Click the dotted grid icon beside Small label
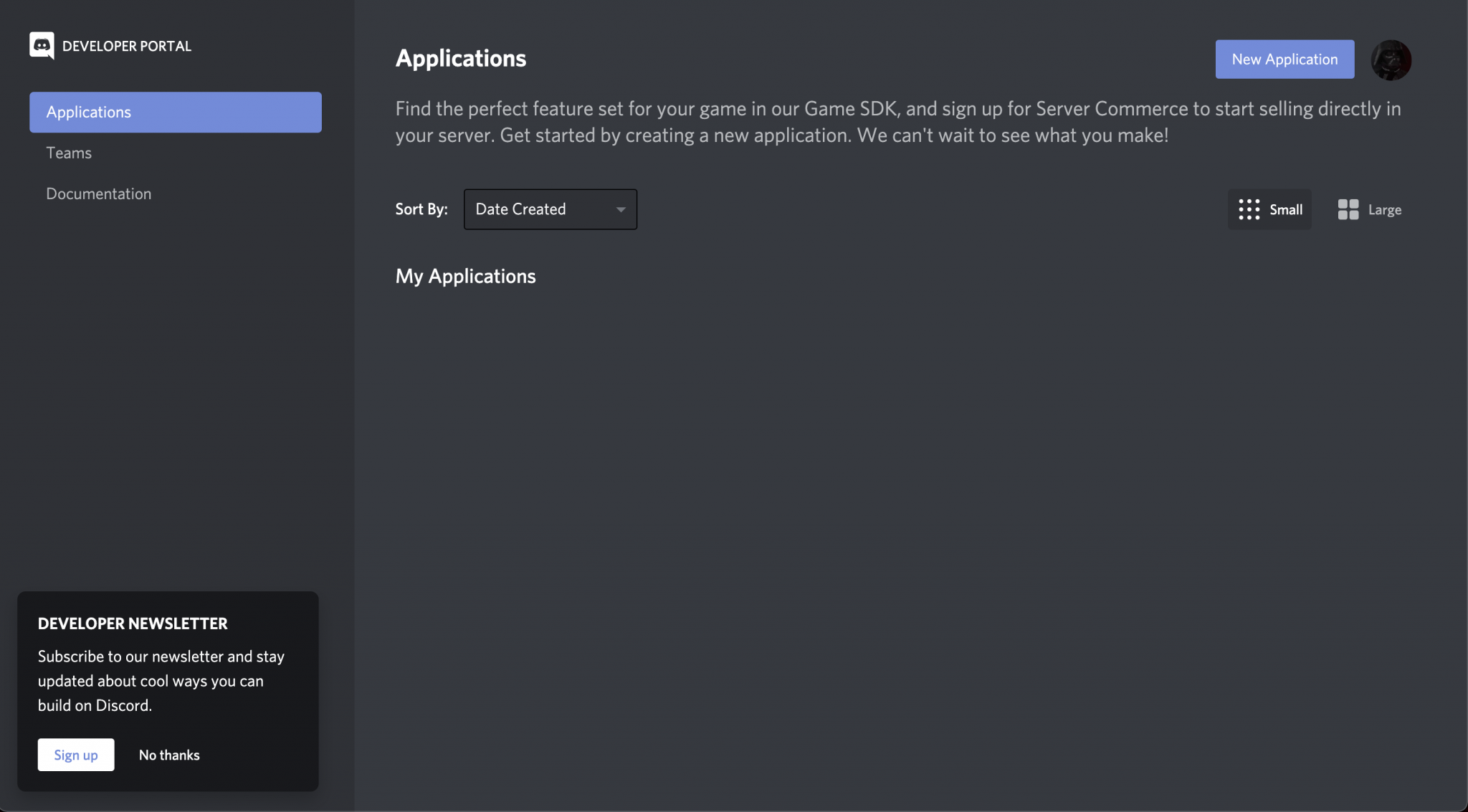1468x812 pixels. click(1249, 209)
